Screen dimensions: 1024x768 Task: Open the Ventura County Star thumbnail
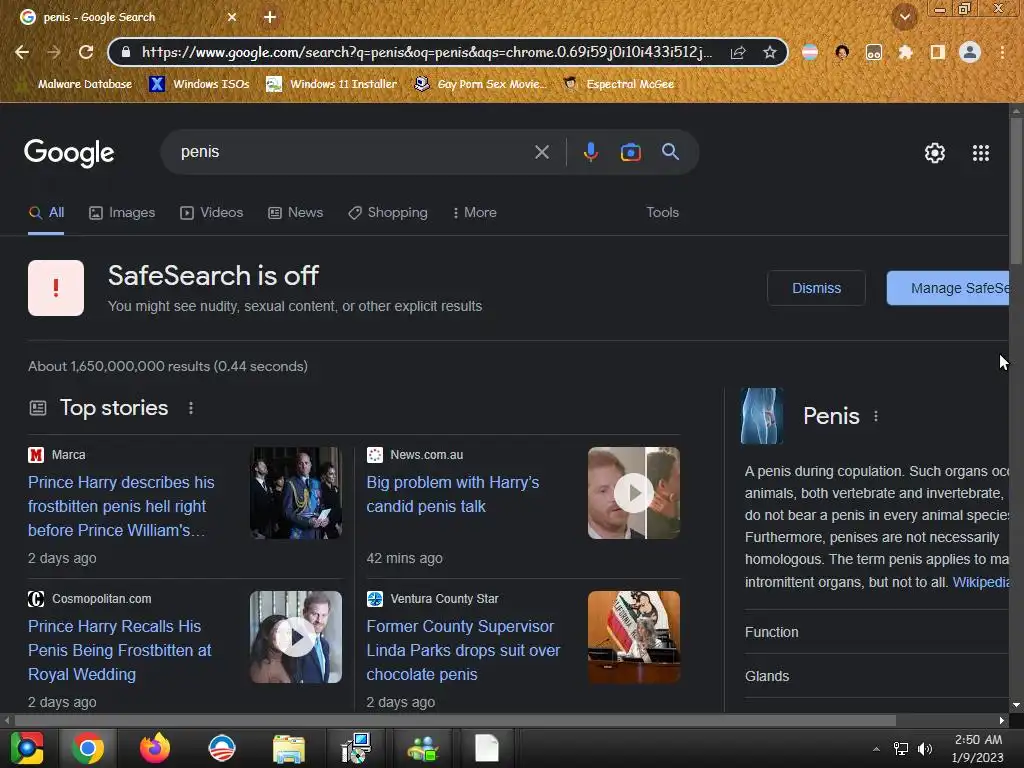[x=633, y=637]
